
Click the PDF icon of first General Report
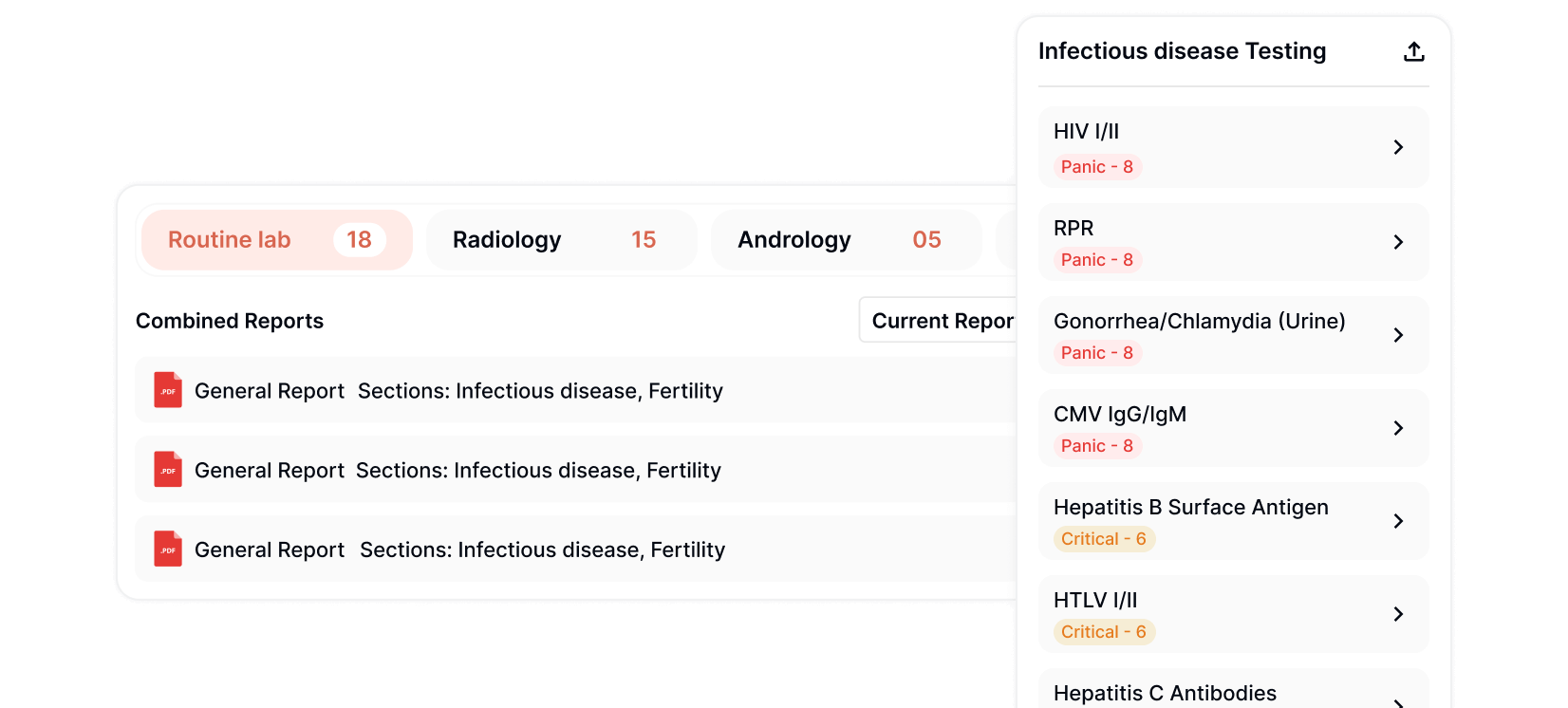tap(168, 390)
